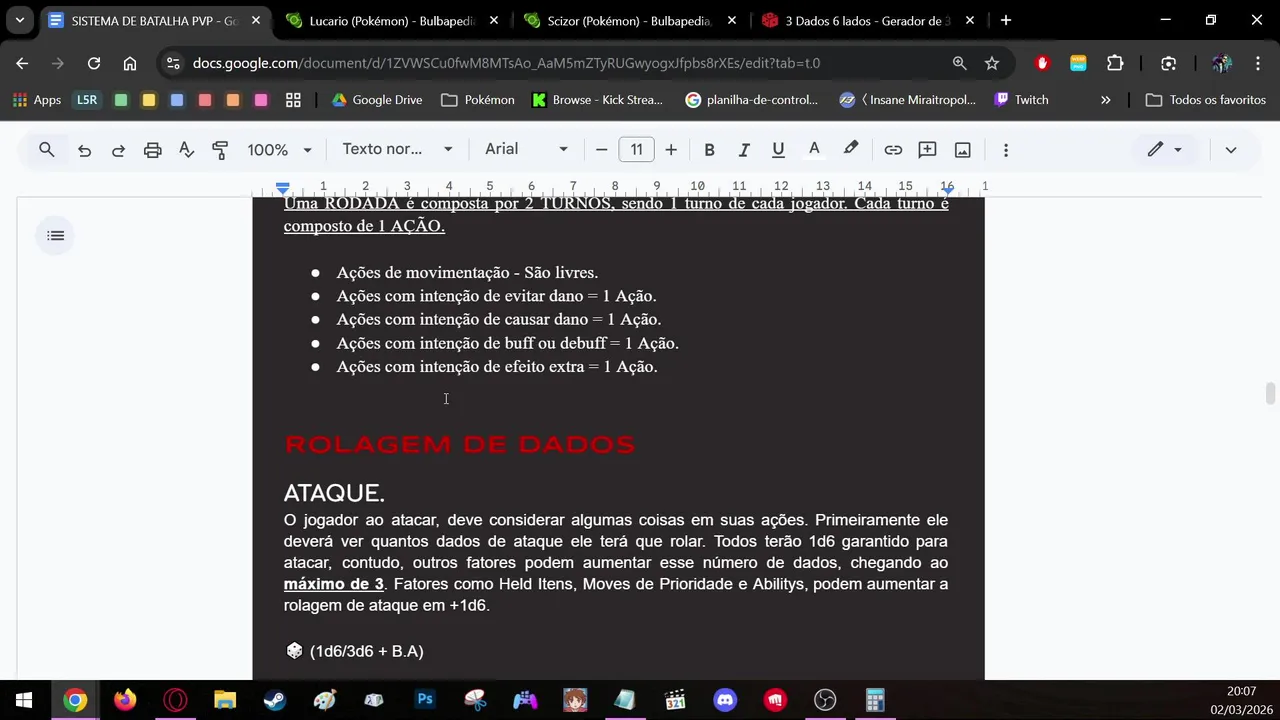
Task: Click the vertical scrollbar thumb
Action: (1270, 393)
